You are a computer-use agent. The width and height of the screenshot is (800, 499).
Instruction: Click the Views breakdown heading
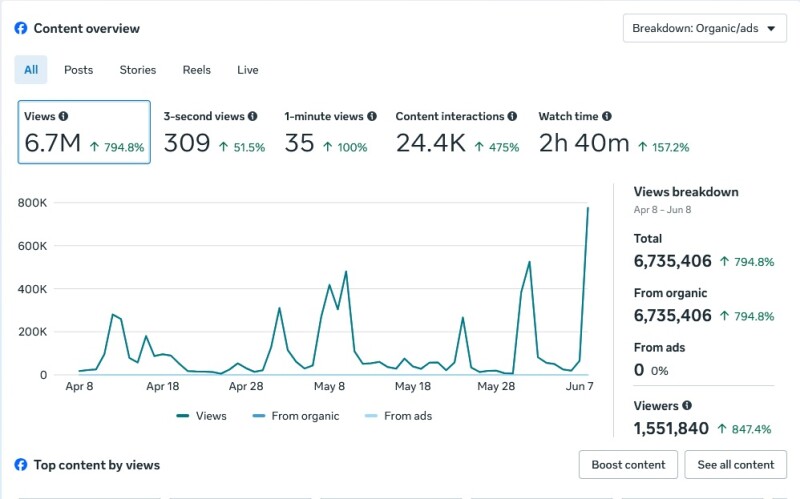686,192
